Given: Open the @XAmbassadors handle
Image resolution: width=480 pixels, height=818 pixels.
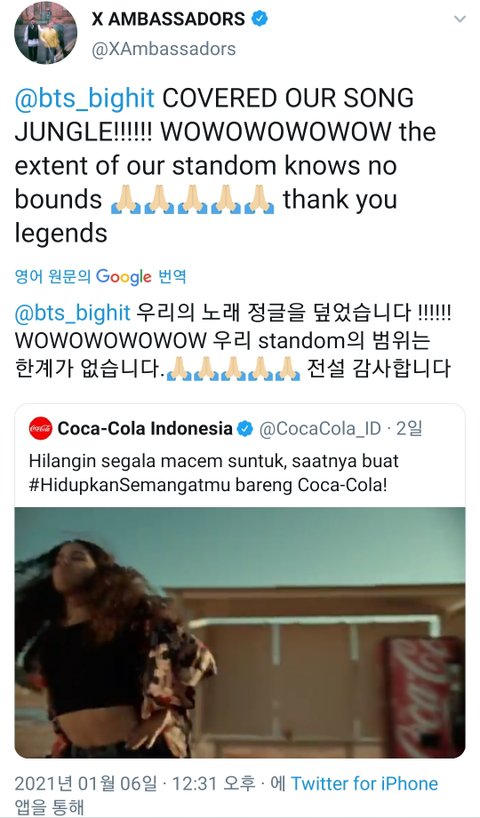Looking at the screenshot, I should coord(164,49).
